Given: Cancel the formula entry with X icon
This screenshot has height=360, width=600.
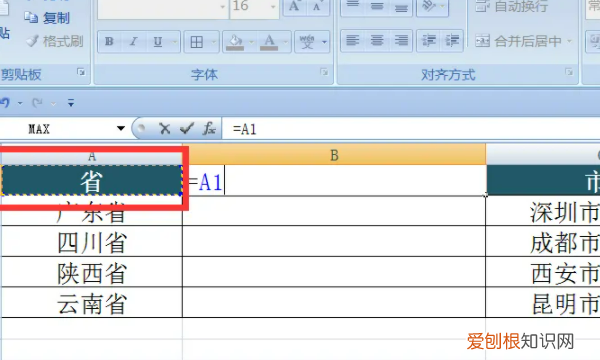Looking at the screenshot, I should (x=165, y=129).
